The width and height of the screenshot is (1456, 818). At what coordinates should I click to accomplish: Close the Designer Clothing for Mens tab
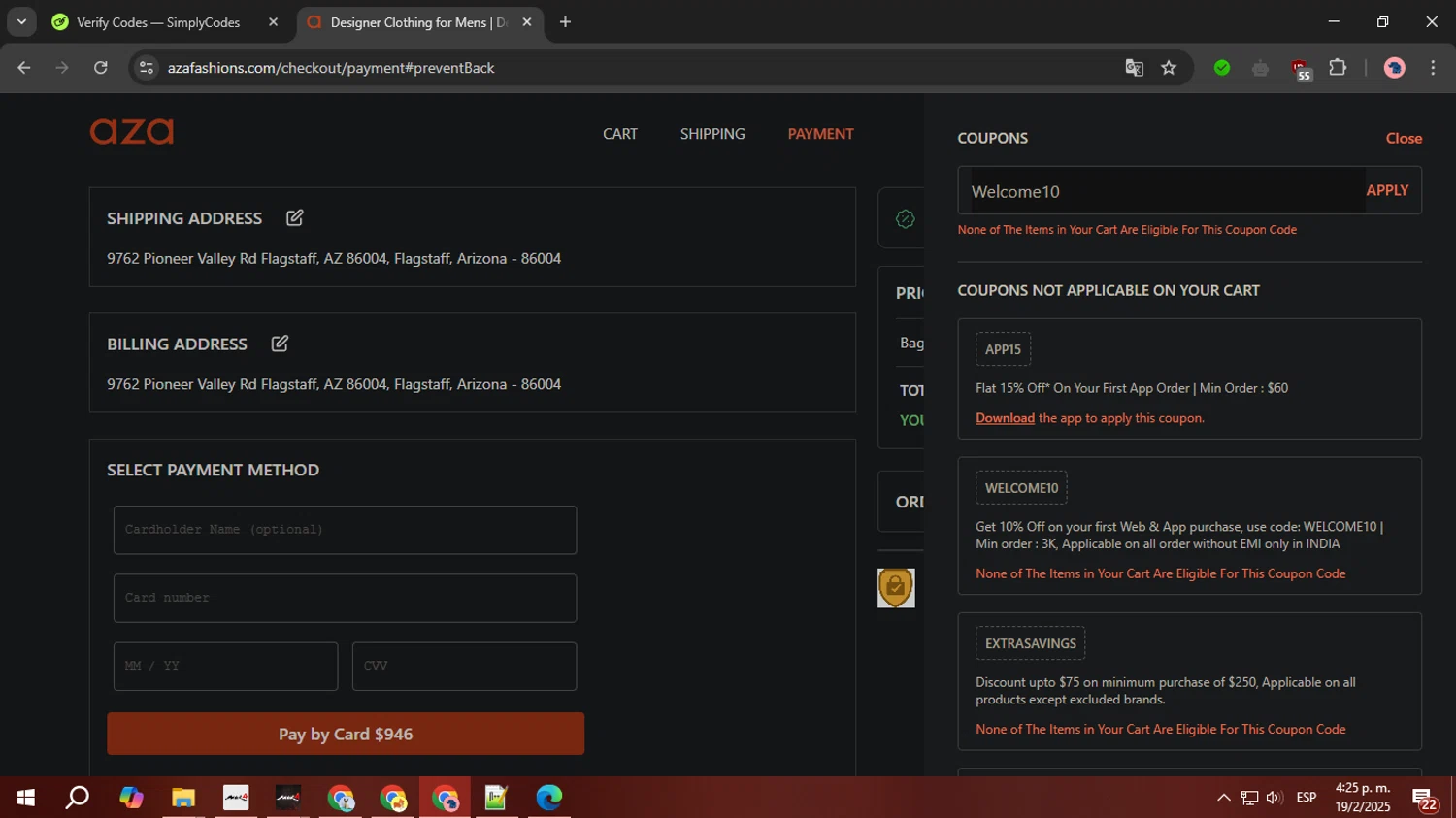(x=527, y=22)
